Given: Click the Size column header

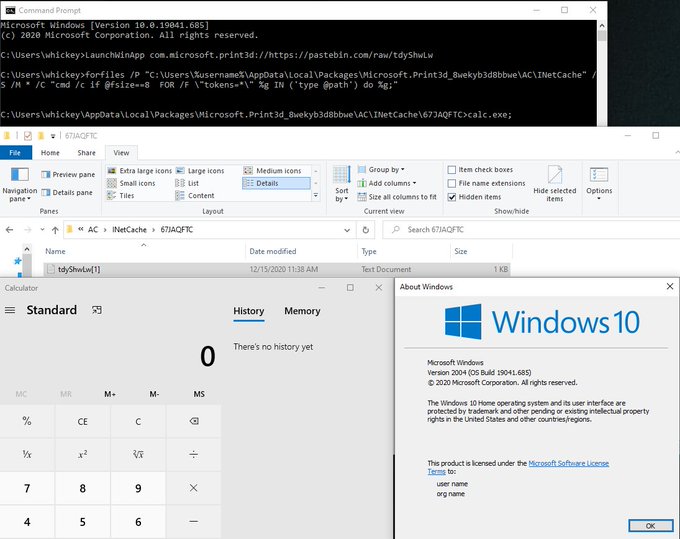Looking at the screenshot, I should (481, 252).
